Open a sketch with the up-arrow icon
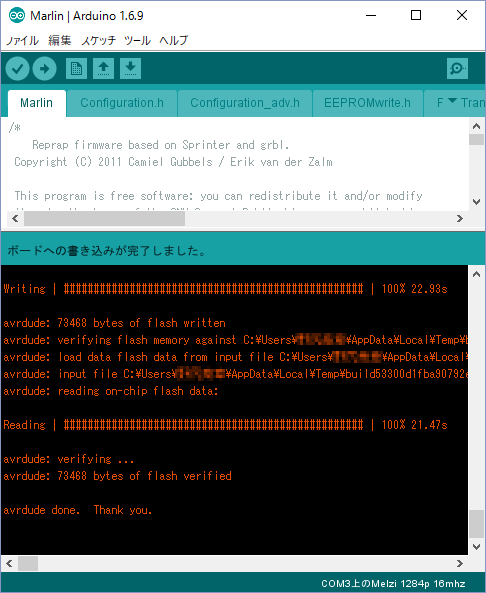 (x=104, y=68)
